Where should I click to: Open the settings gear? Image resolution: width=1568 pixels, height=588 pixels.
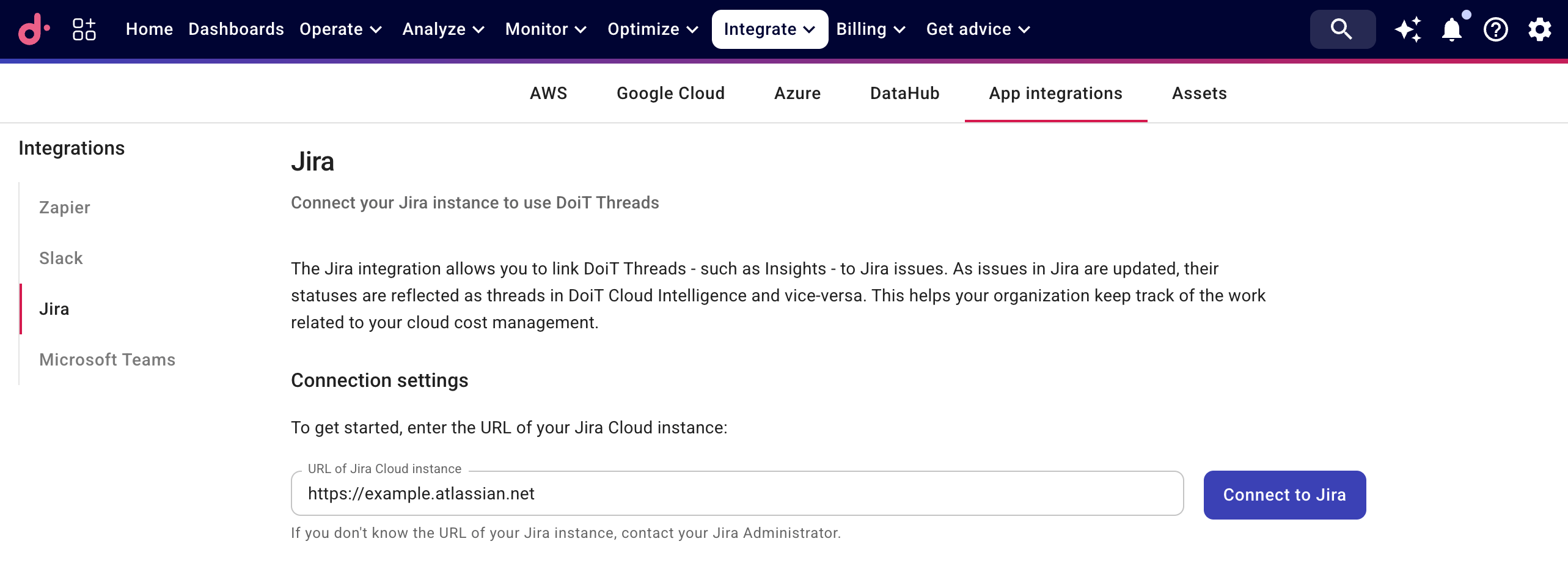coord(1539,29)
